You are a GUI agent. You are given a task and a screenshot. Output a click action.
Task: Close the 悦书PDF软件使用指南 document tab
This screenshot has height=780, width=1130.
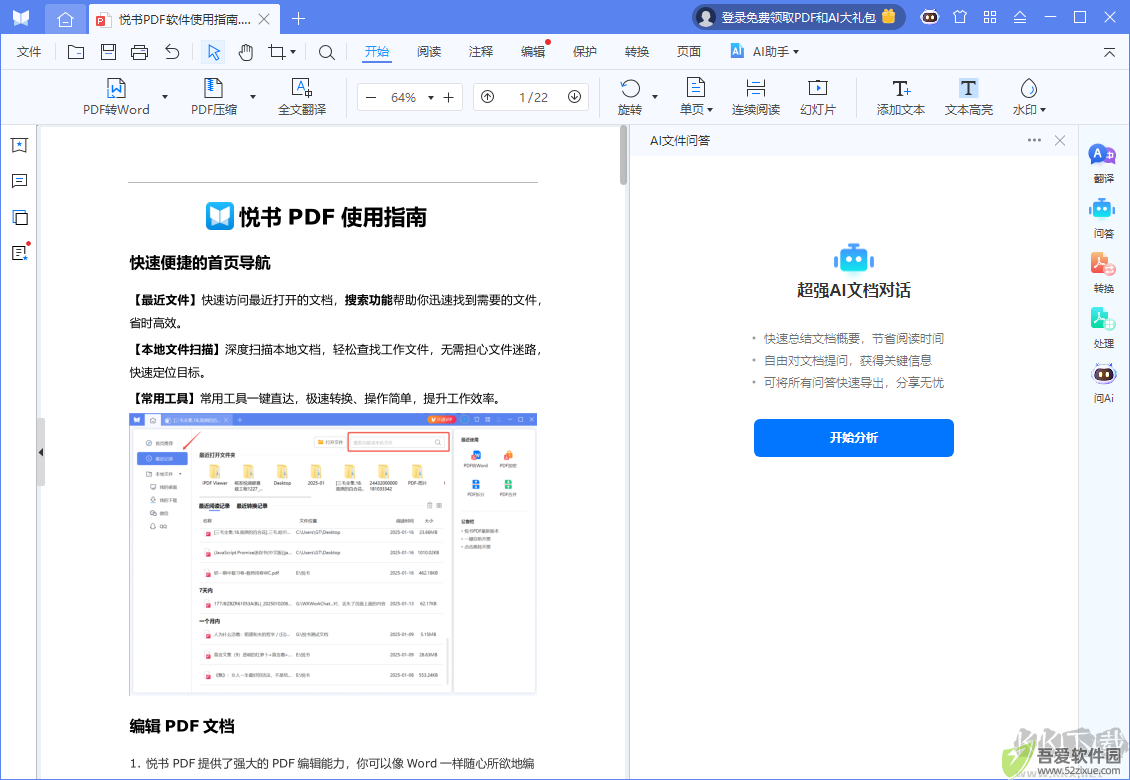(x=264, y=19)
